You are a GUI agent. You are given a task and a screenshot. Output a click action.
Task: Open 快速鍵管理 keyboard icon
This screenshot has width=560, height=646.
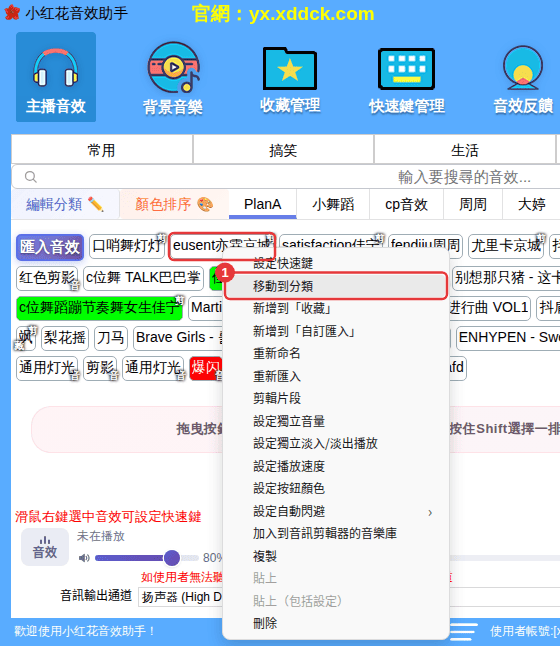406,69
